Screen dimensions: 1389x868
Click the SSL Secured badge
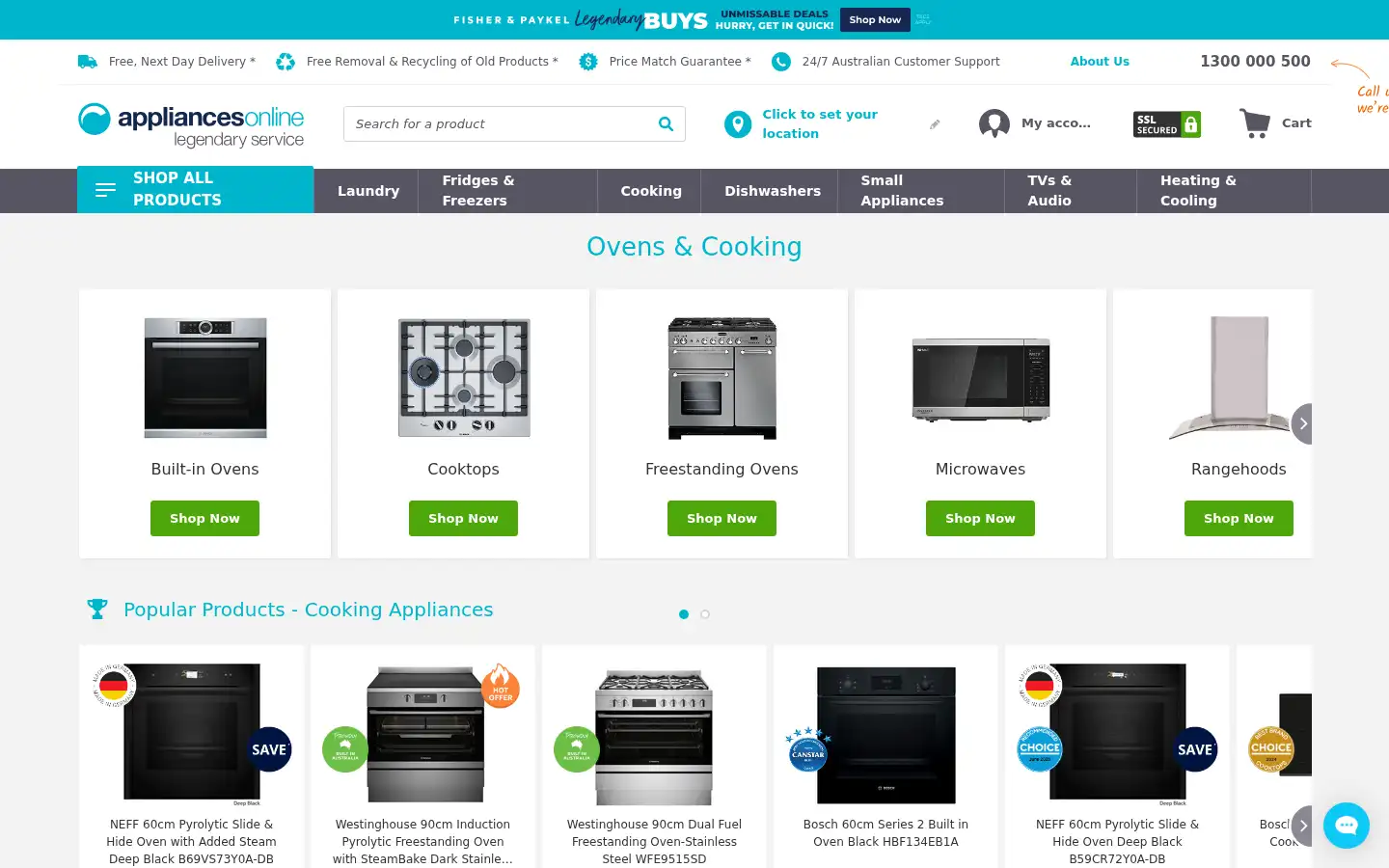pyautogui.click(x=1167, y=124)
